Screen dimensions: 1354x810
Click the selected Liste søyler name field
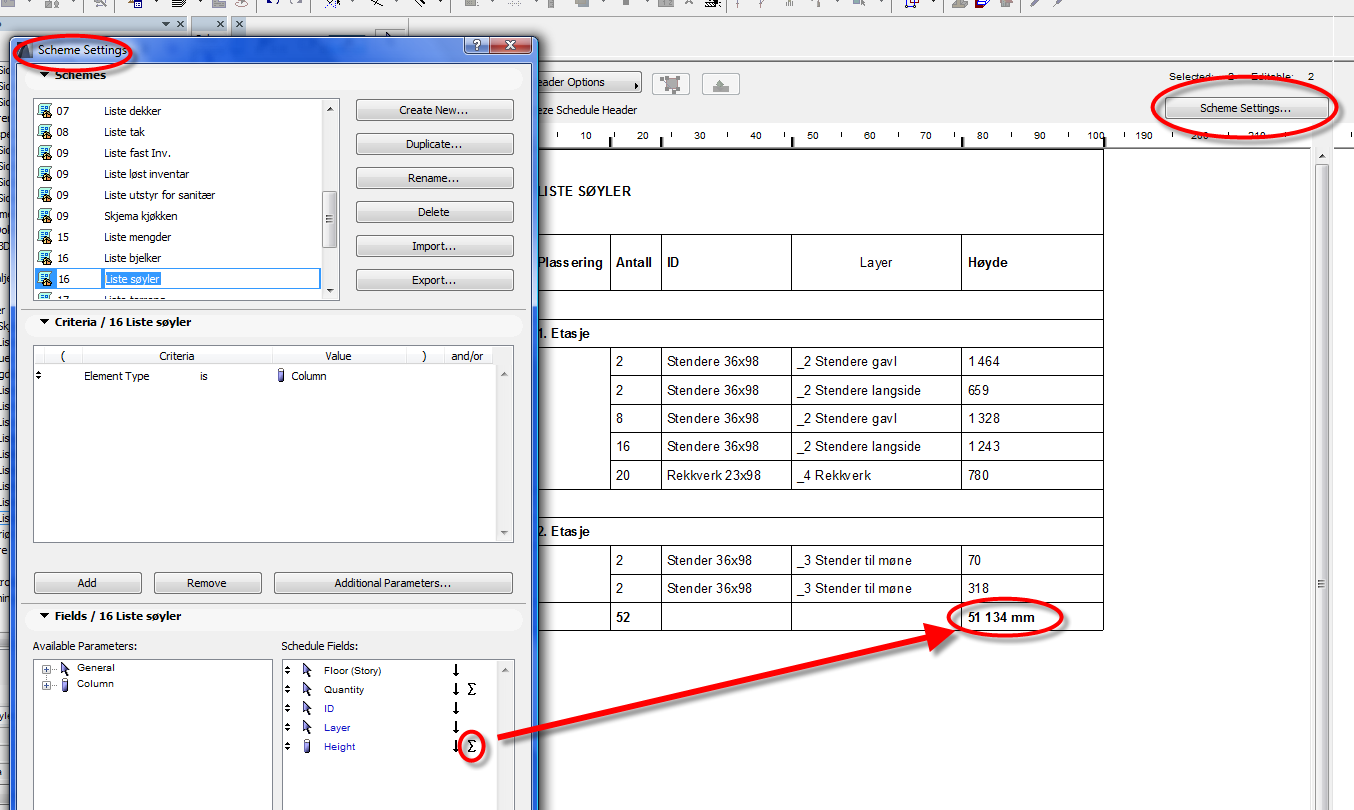click(211, 279)
